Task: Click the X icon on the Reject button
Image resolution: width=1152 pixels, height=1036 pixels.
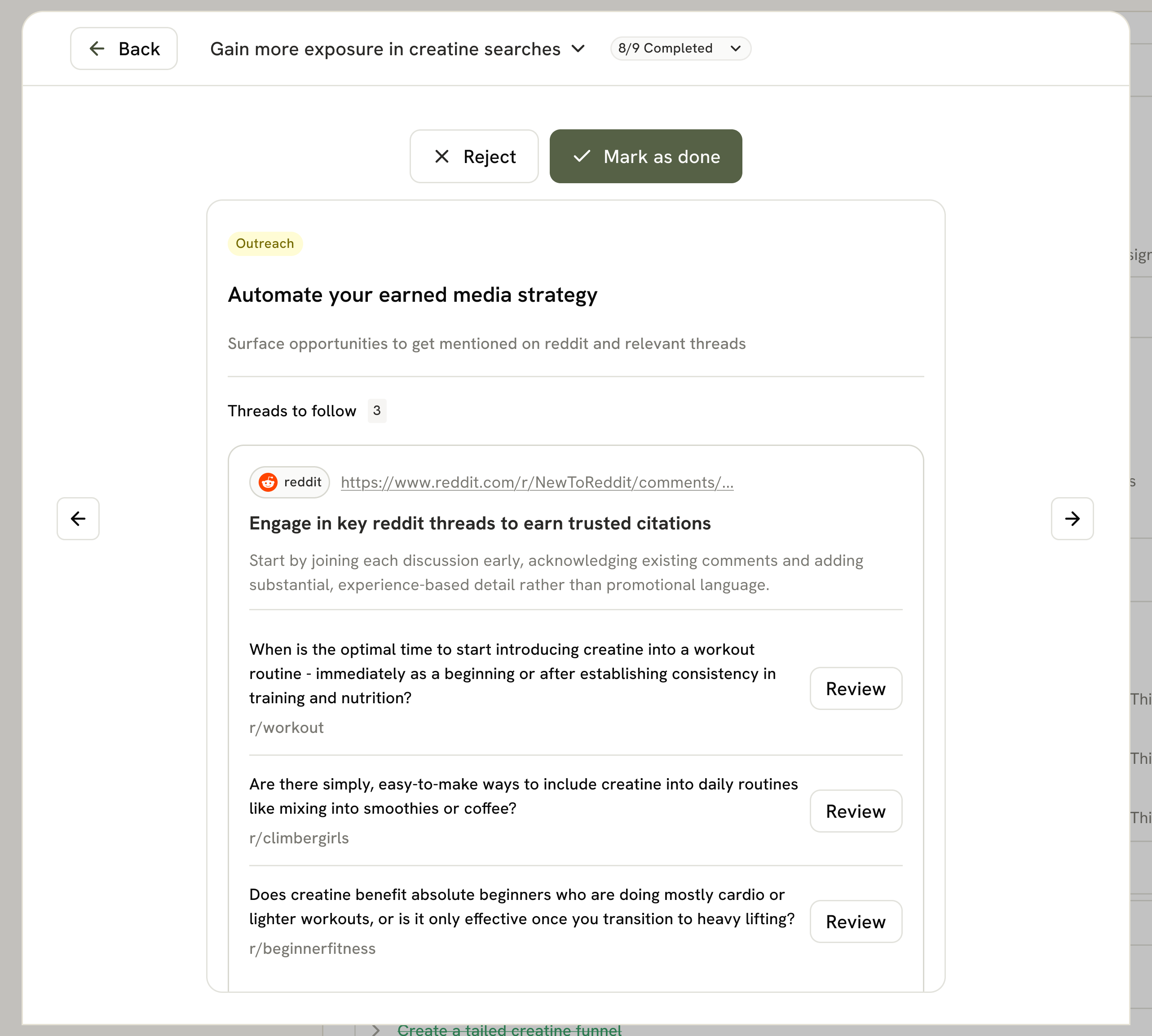Action: point(441,157)
